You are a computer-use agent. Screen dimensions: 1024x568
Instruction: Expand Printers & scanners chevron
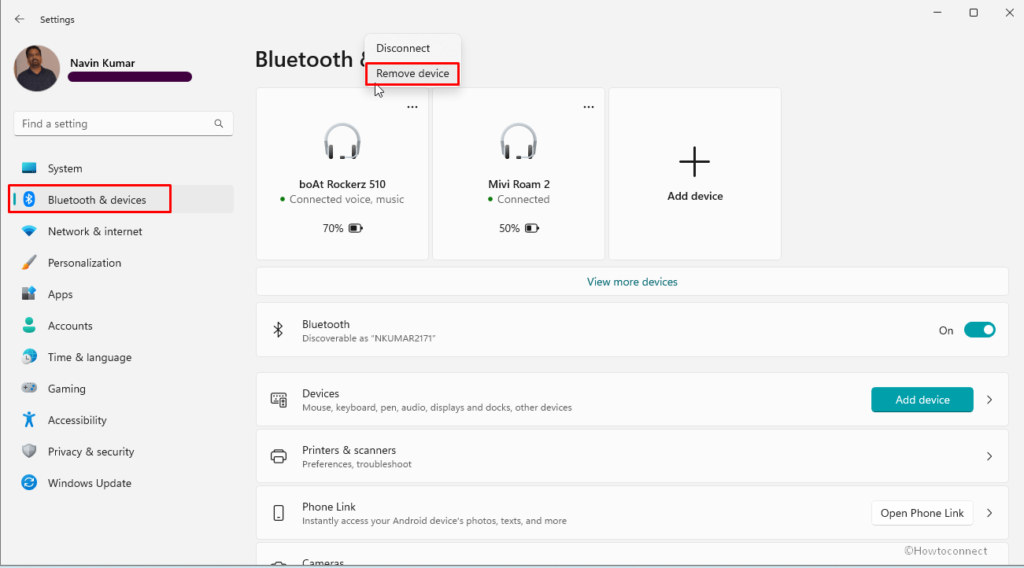pyautogui.click(x=989, y=456)
